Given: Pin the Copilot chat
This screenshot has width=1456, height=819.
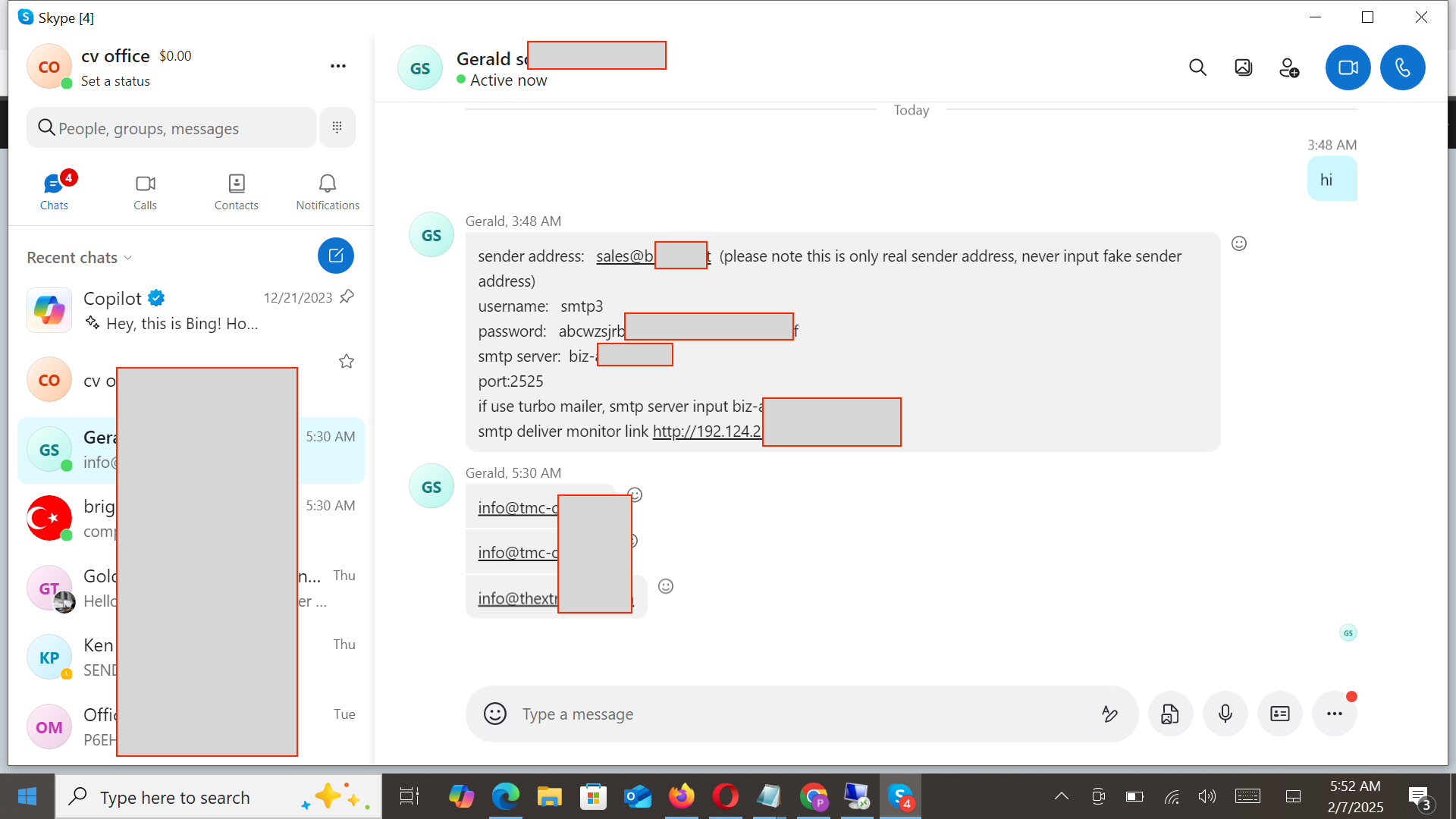Looking at the screenshot, I should click(x=347, y=297).
